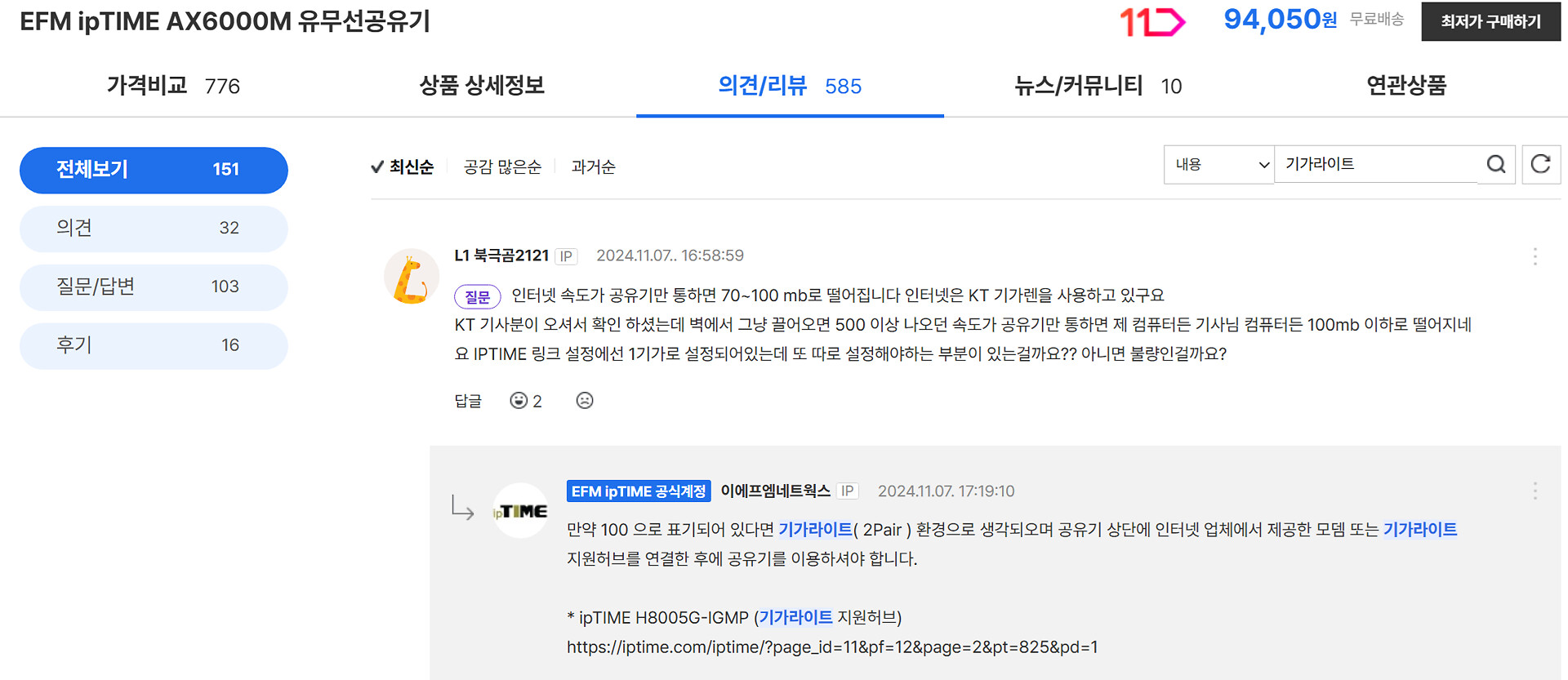The image size is (1568, 680).
Task: Select the 의견/리뷰 tab
Action: click(790, 86)
